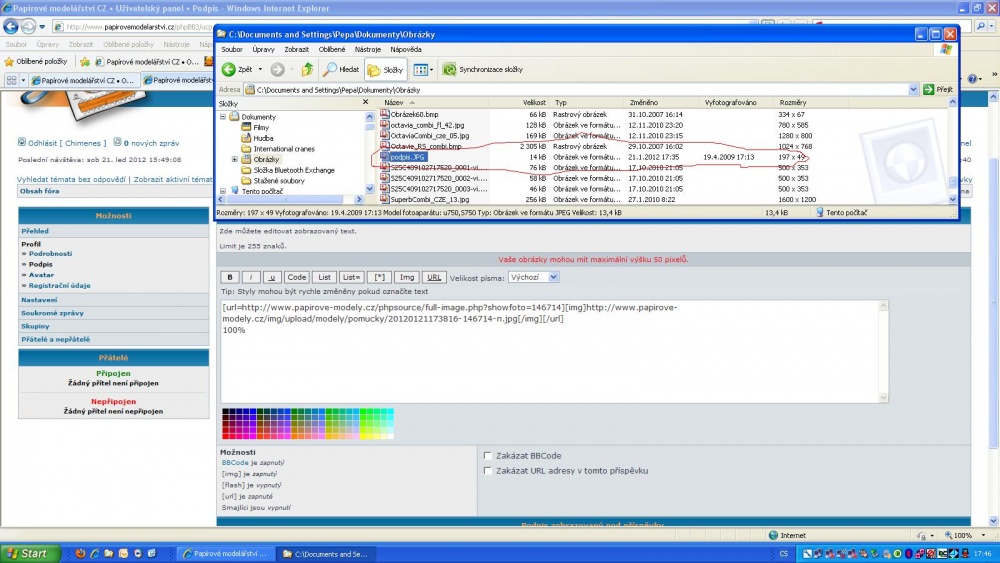Select SuperbCombi_CZE_13.jpg file
This screenshot has height=563, width=1000.
coord(429,200)
